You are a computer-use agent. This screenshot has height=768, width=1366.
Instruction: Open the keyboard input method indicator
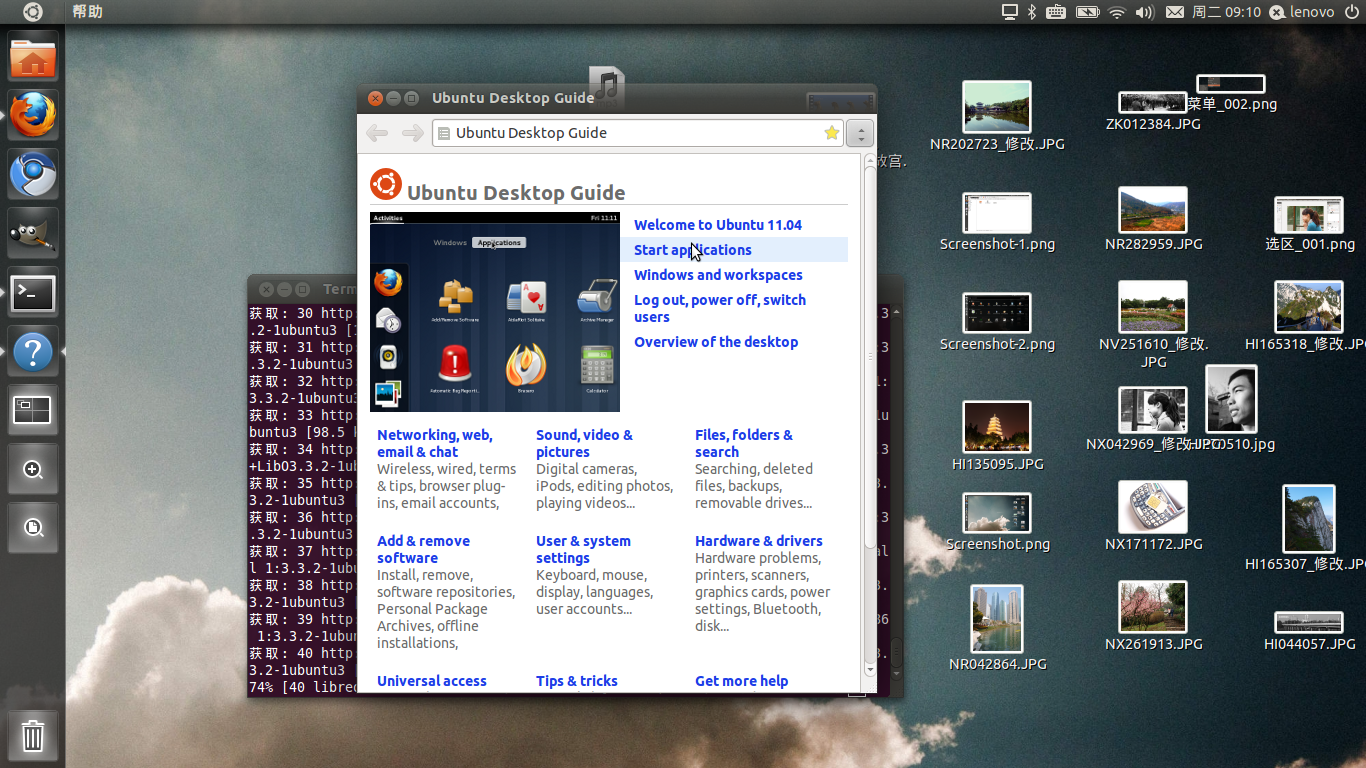click(1056, 12)
